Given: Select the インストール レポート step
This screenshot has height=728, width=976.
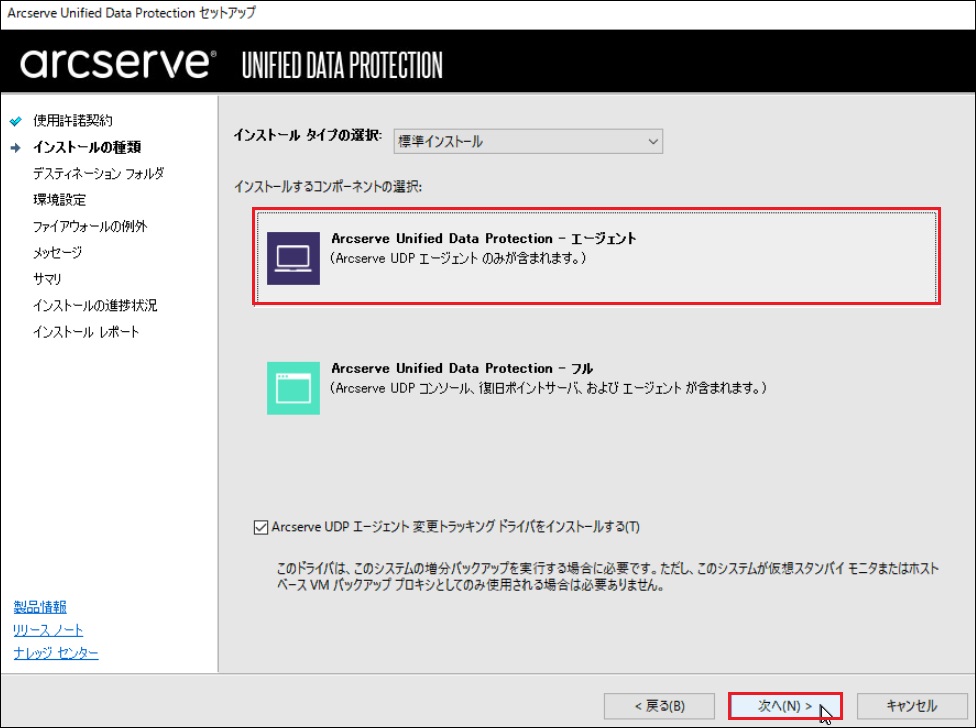Looking at the screenshot, I should point(86,332).
